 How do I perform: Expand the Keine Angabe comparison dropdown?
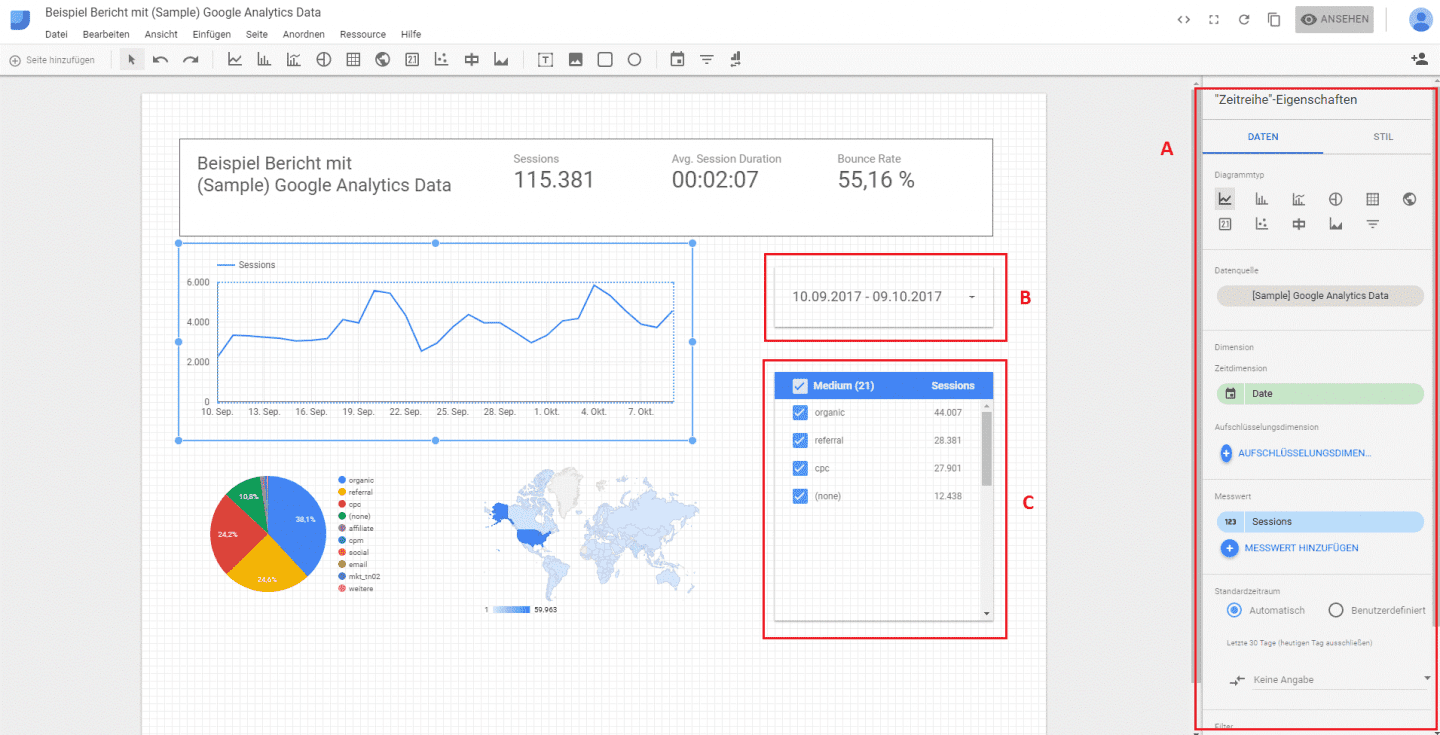pyautogui.click(x=1426, y=679)
